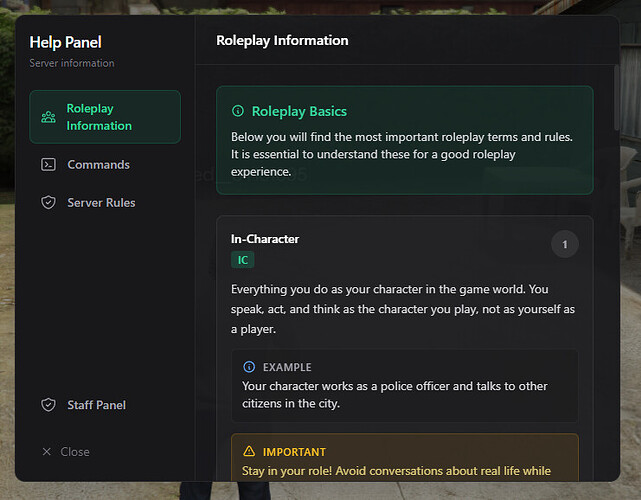The width and height of the screenshot is (641, 500).
Task: Click the number 1 circle badge
Action: (x=565, y=244)
